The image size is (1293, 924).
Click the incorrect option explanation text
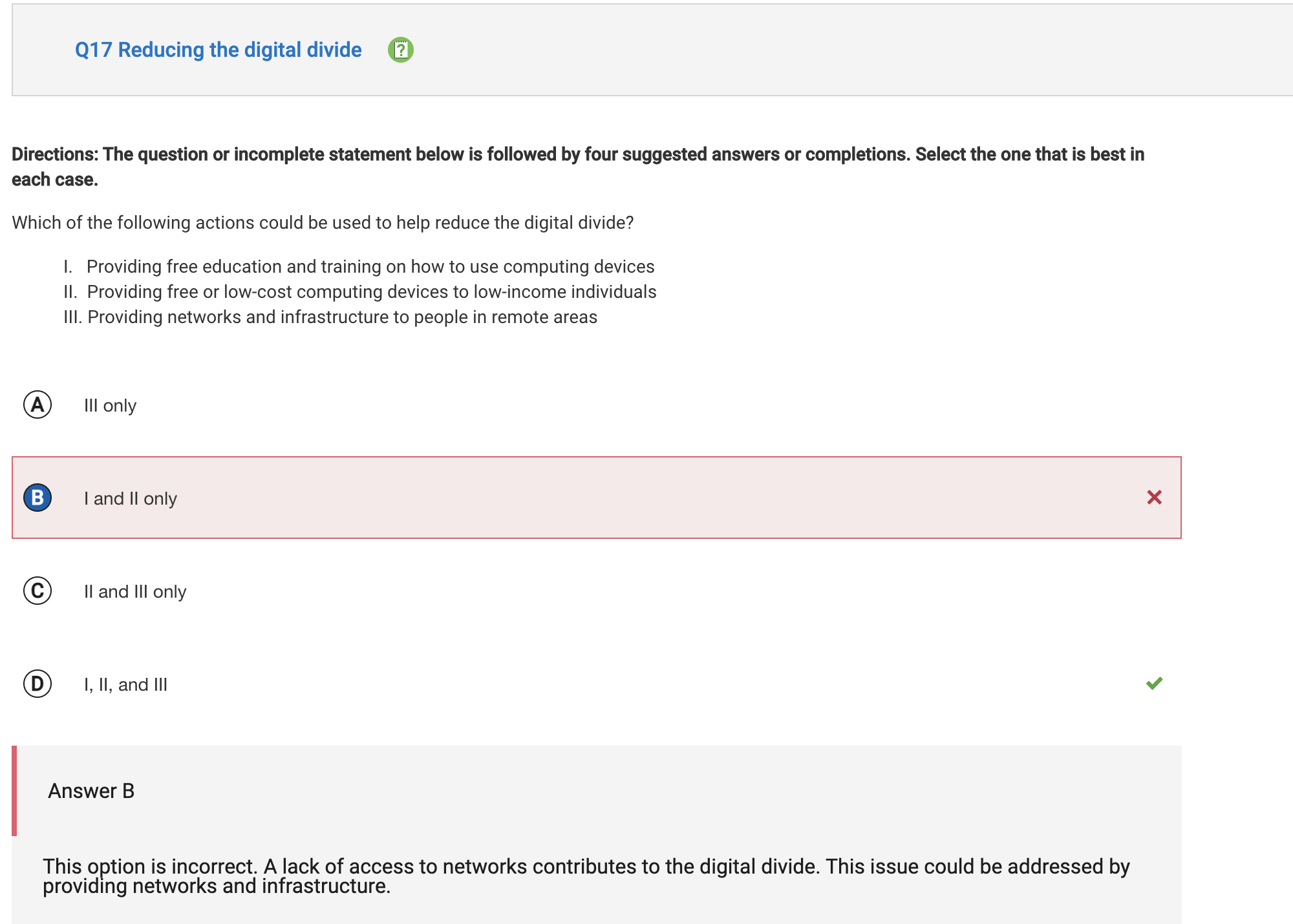pyautogui.click(x=586, y=876)
